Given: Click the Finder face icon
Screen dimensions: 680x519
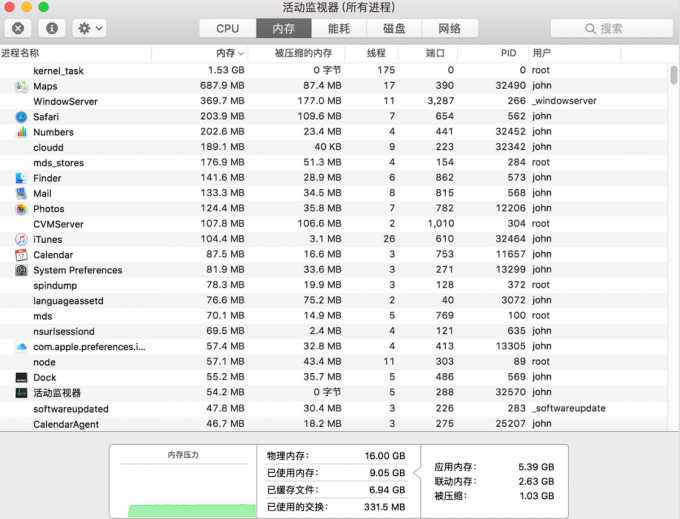Looking at the screenshot, I should (x=21, y=178).
